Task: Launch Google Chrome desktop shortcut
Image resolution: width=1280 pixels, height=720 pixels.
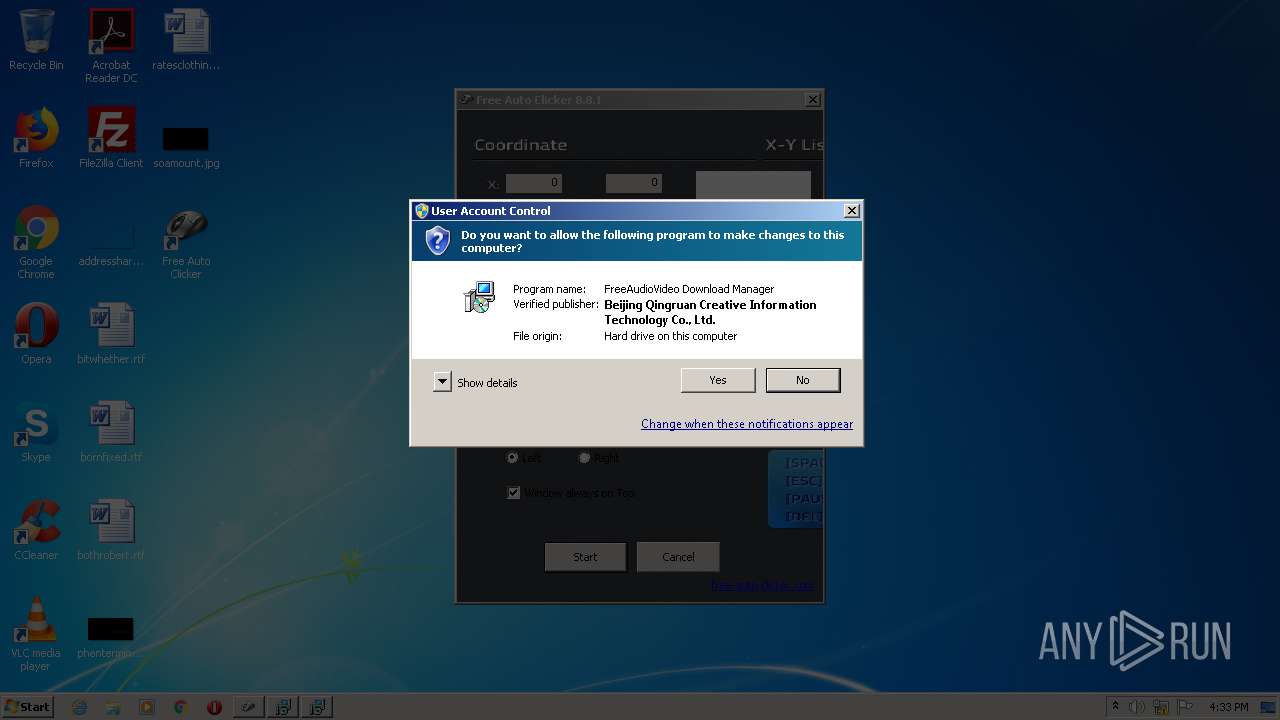Action: pos(36,243)
